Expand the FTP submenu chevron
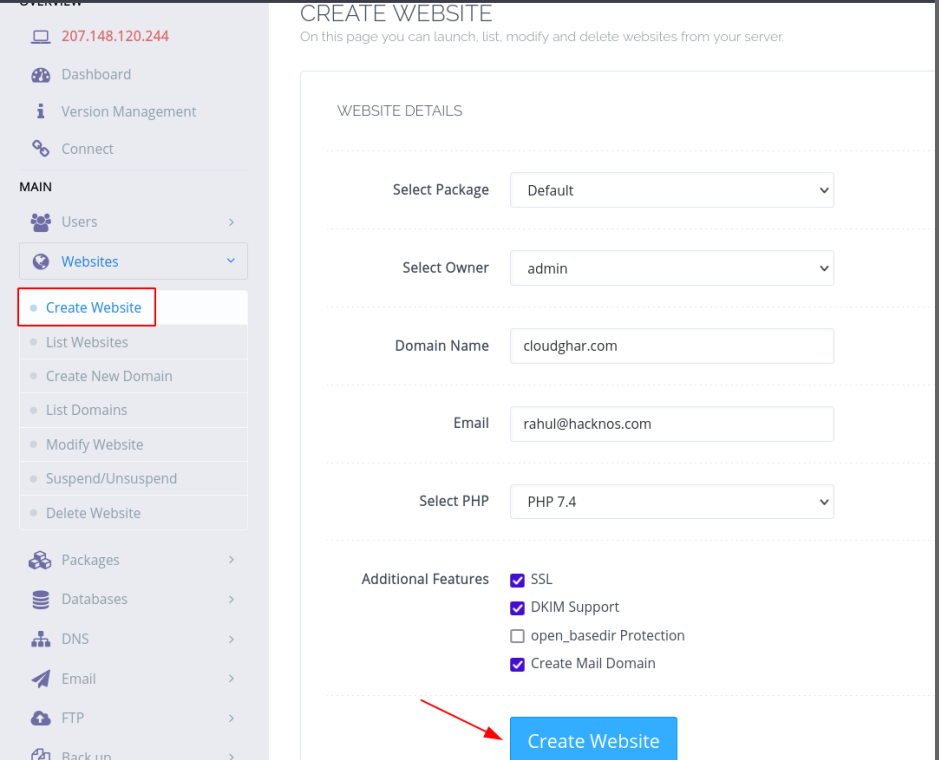Image resolution: width=939 pixels, height=760 pixels. pos(231,718)
